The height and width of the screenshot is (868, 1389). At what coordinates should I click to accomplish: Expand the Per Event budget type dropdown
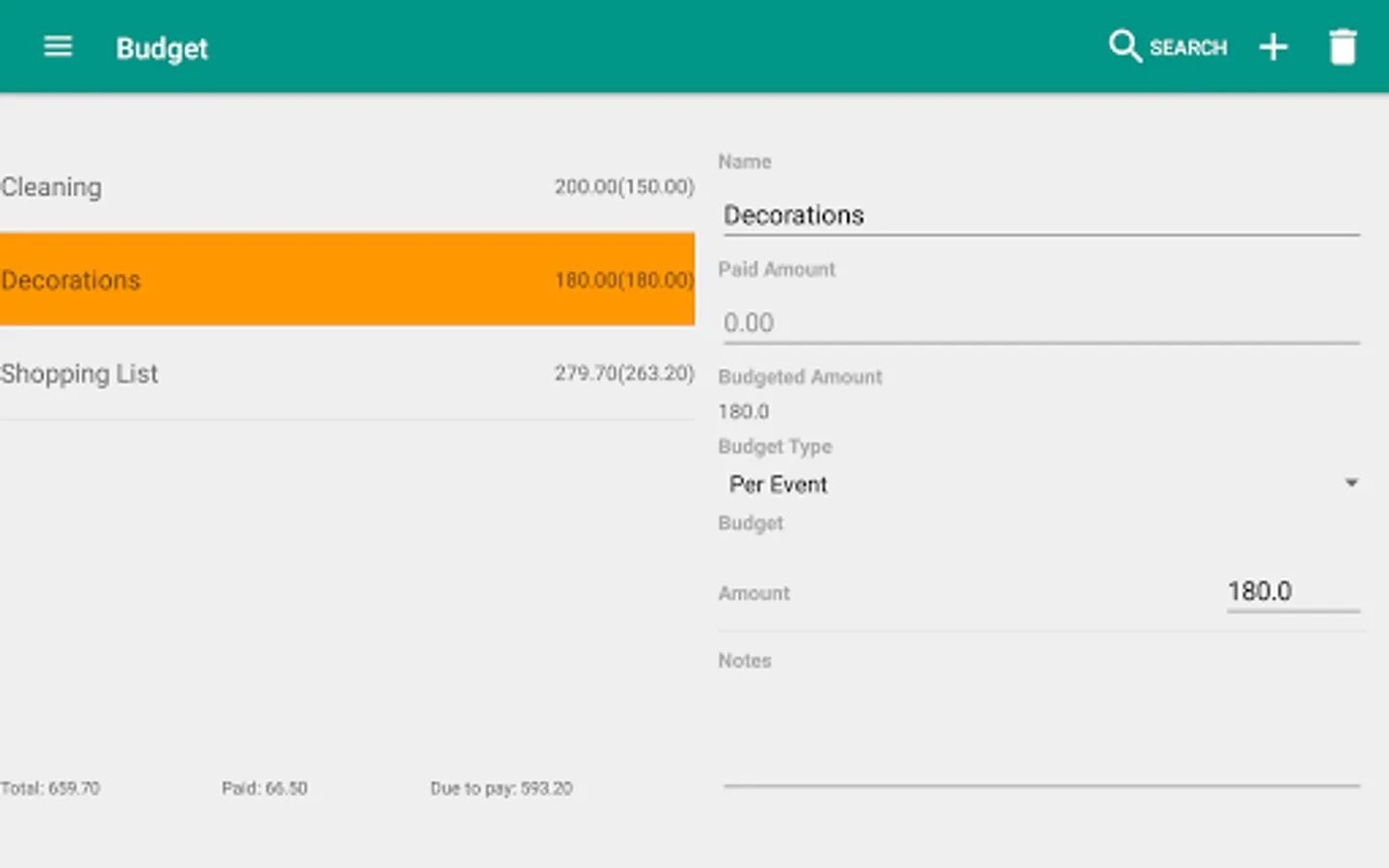coord(1042,484)
